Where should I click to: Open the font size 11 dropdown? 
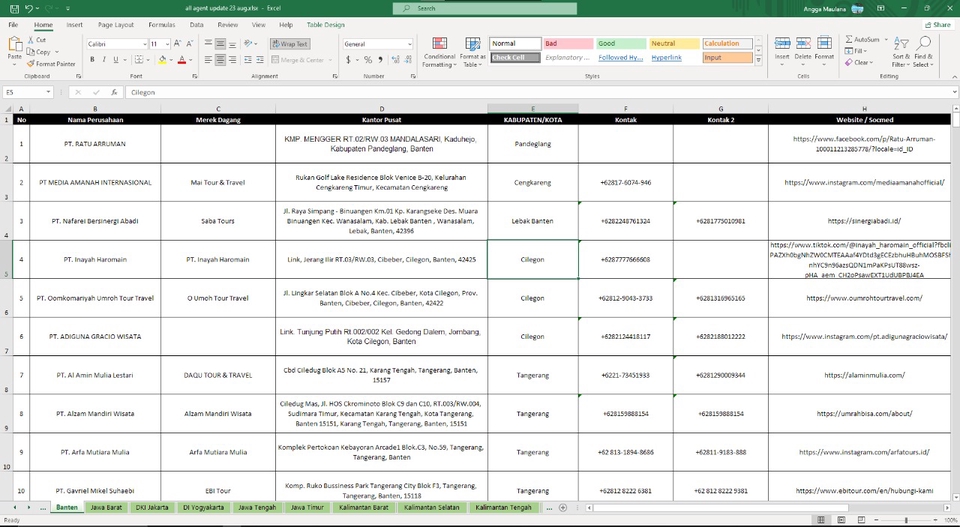[x=167, y=44]
